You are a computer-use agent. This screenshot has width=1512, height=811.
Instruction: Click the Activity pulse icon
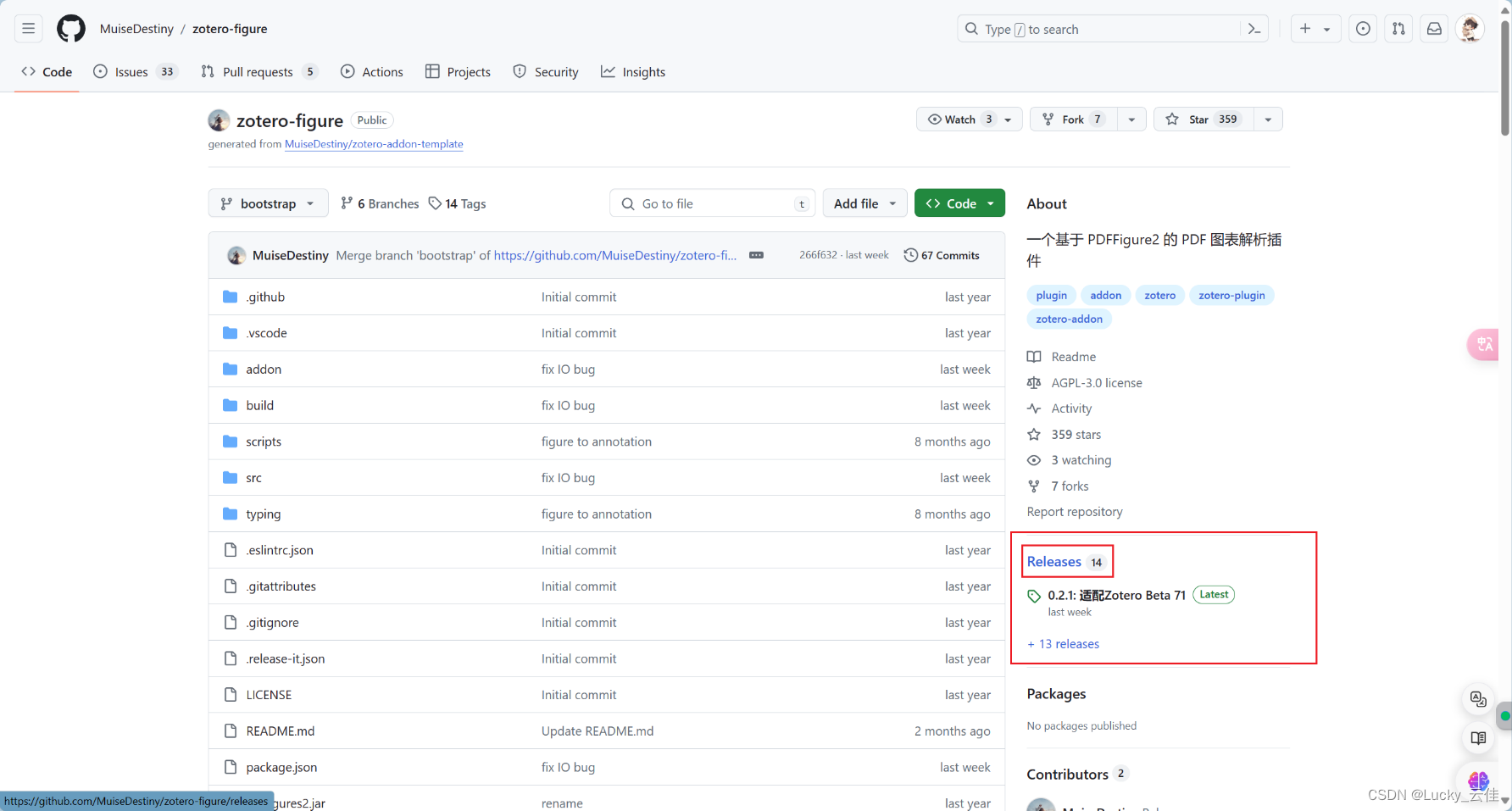(1034, 408)
